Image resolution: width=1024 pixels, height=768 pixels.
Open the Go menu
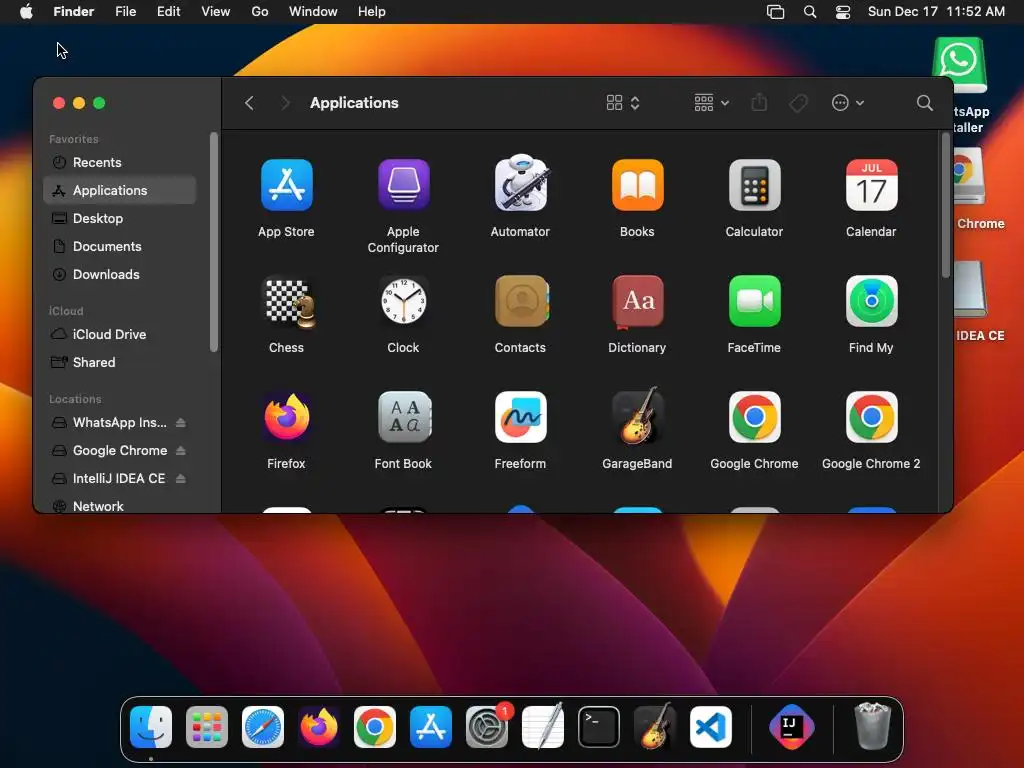point(260,12)
